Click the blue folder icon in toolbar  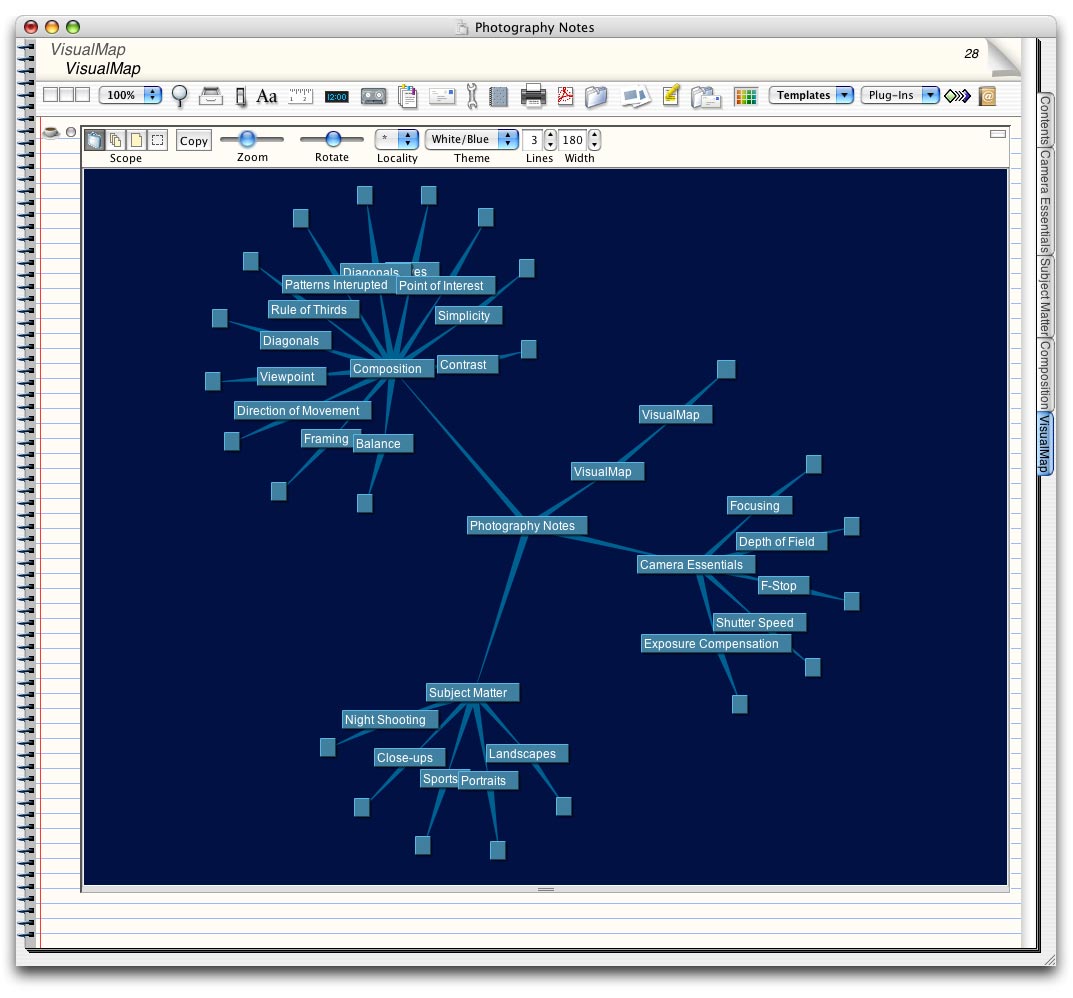click(596, 97)
